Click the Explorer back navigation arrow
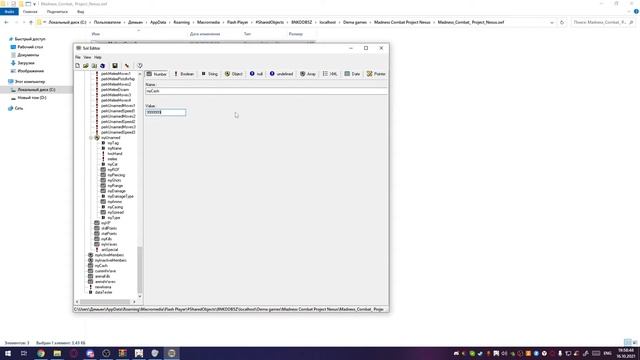This screenshot has height=360, width=640. click(6, 22)
